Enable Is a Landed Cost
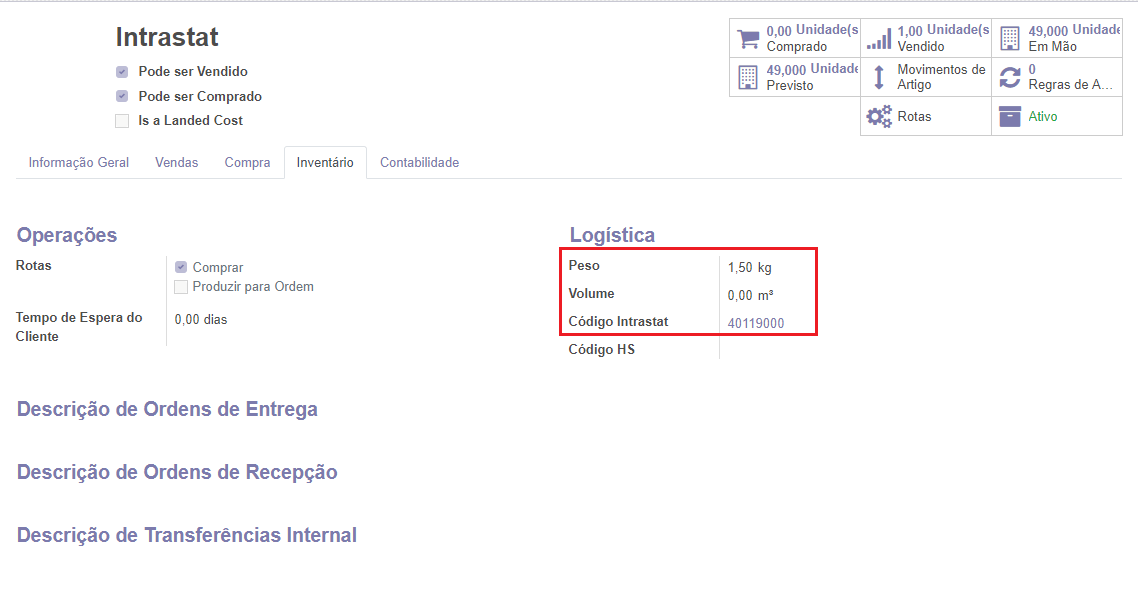The width and height of the screenshot is (1146, 596). (121, 120)
